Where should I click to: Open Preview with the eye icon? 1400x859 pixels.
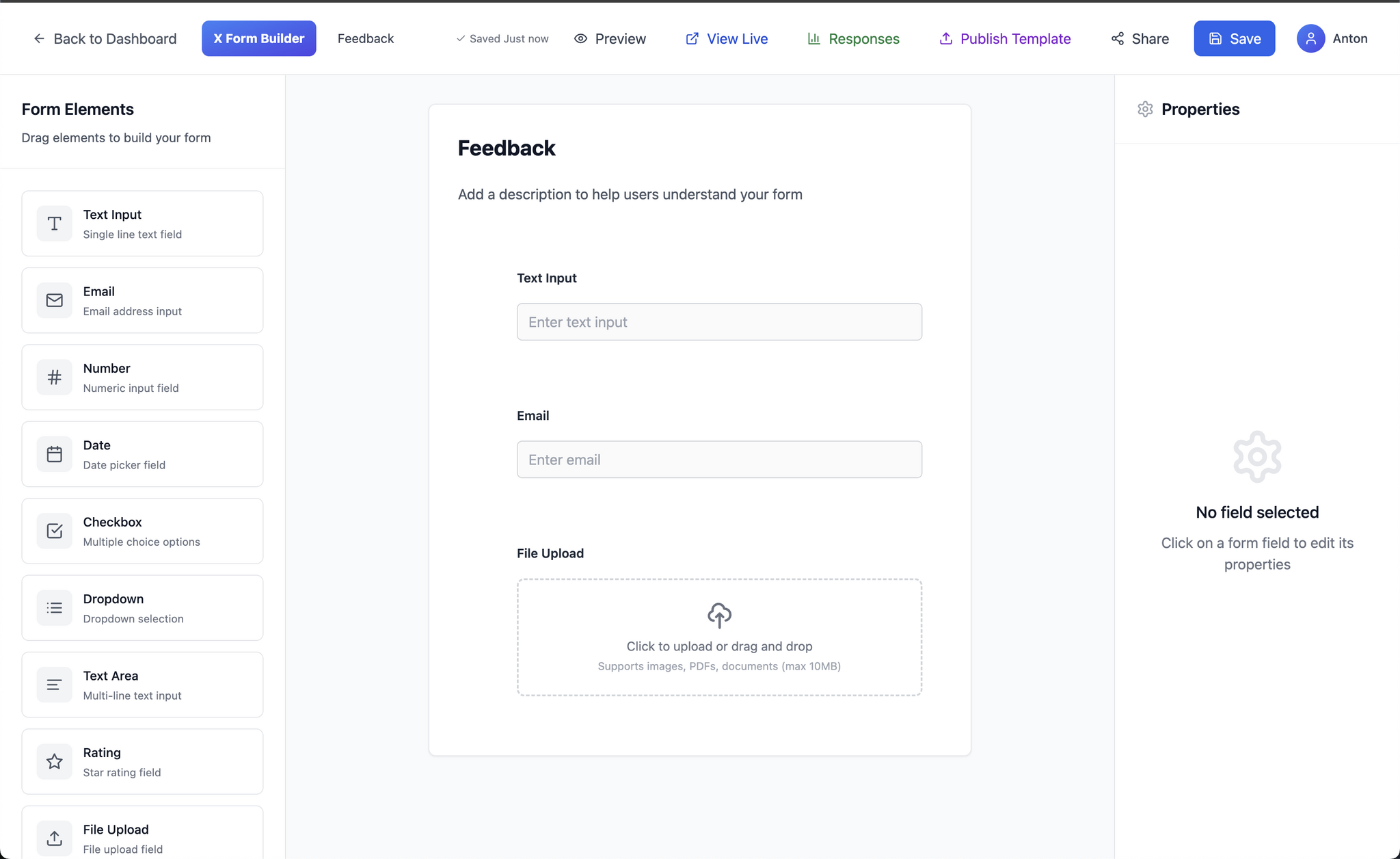pos(610,38)
